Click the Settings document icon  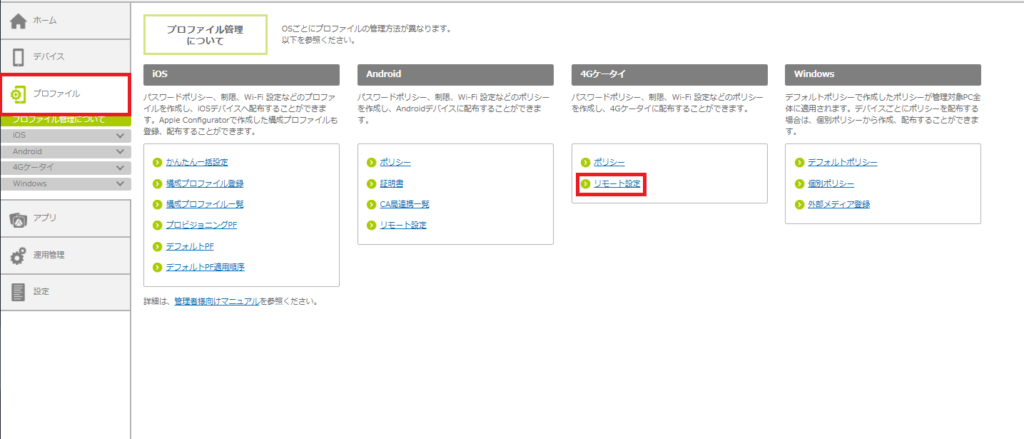click(18, 292)
